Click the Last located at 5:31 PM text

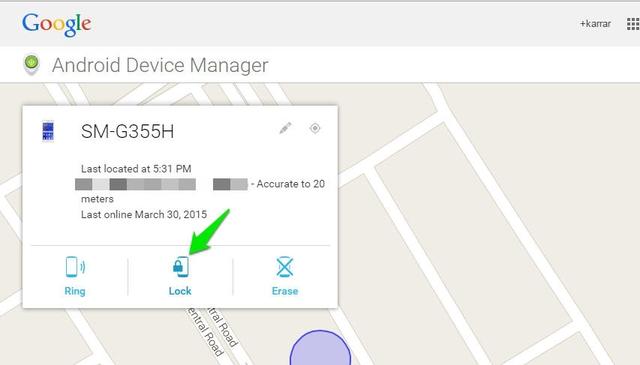(x=136, y=169)
